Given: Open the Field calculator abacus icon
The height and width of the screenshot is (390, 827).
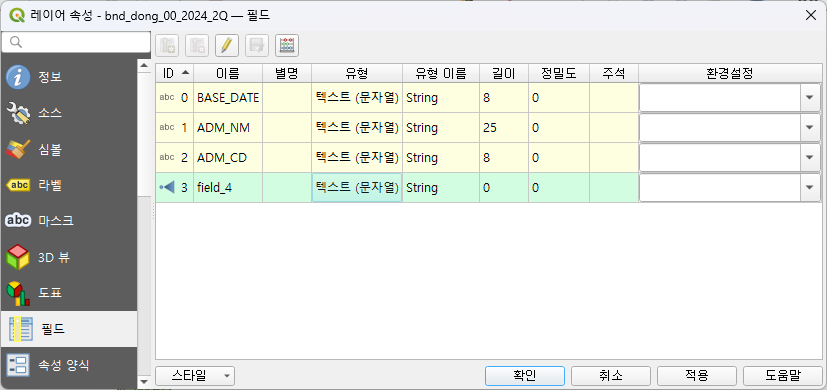Looking at the screenshot, I should click(287, 46).
